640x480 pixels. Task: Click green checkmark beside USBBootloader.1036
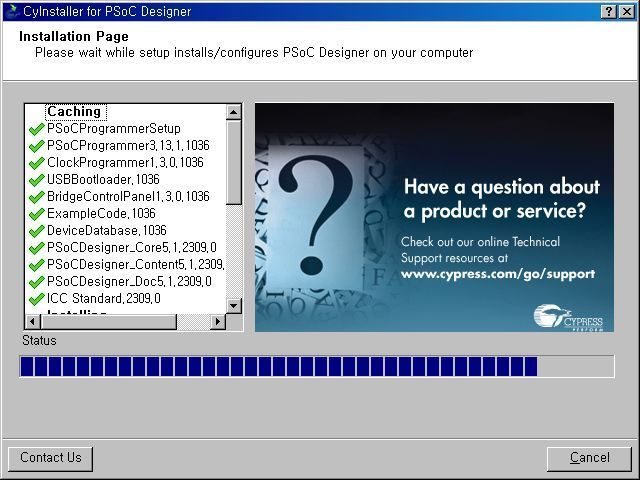(37, 180)
